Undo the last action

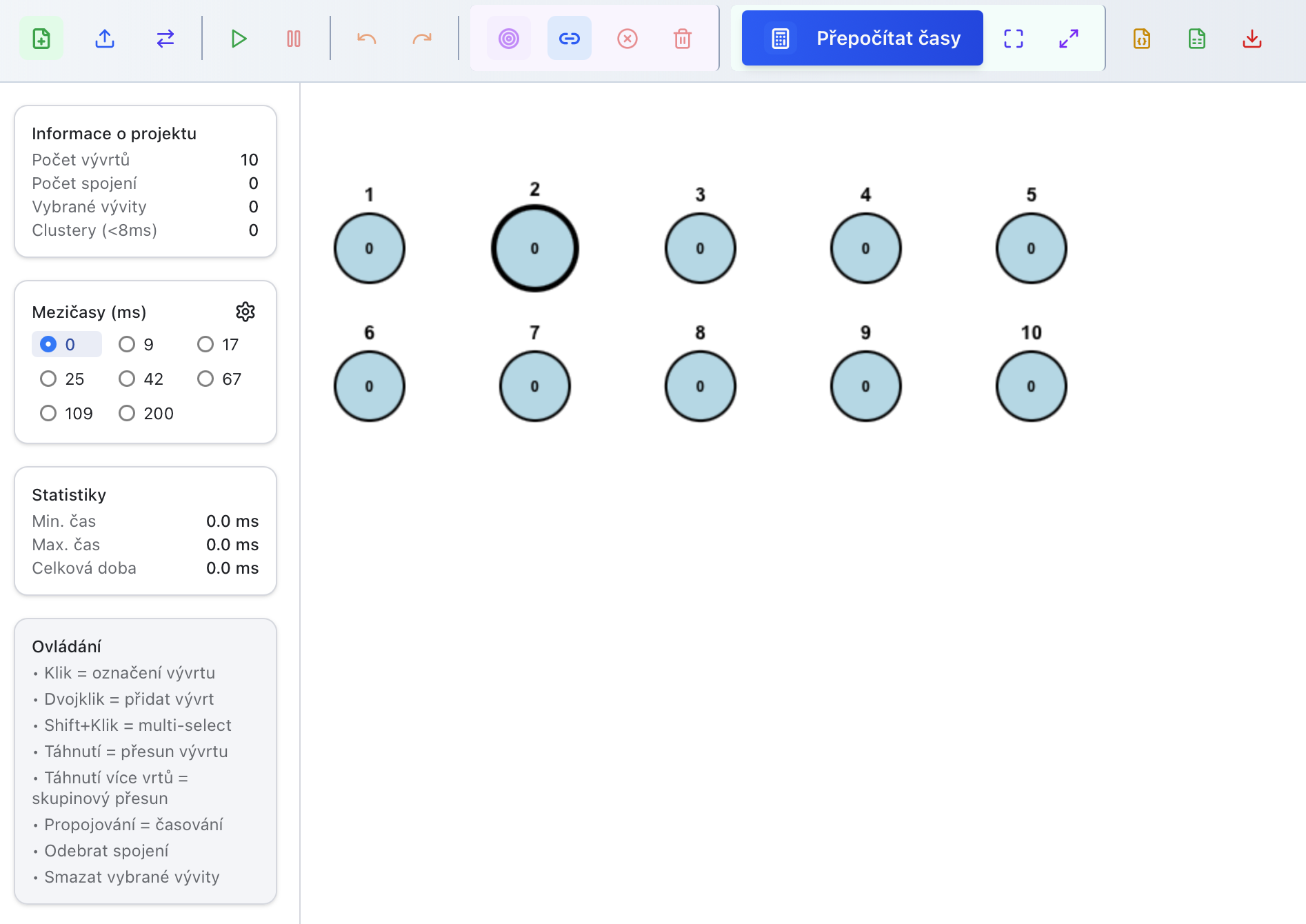(x=367, y=39)
